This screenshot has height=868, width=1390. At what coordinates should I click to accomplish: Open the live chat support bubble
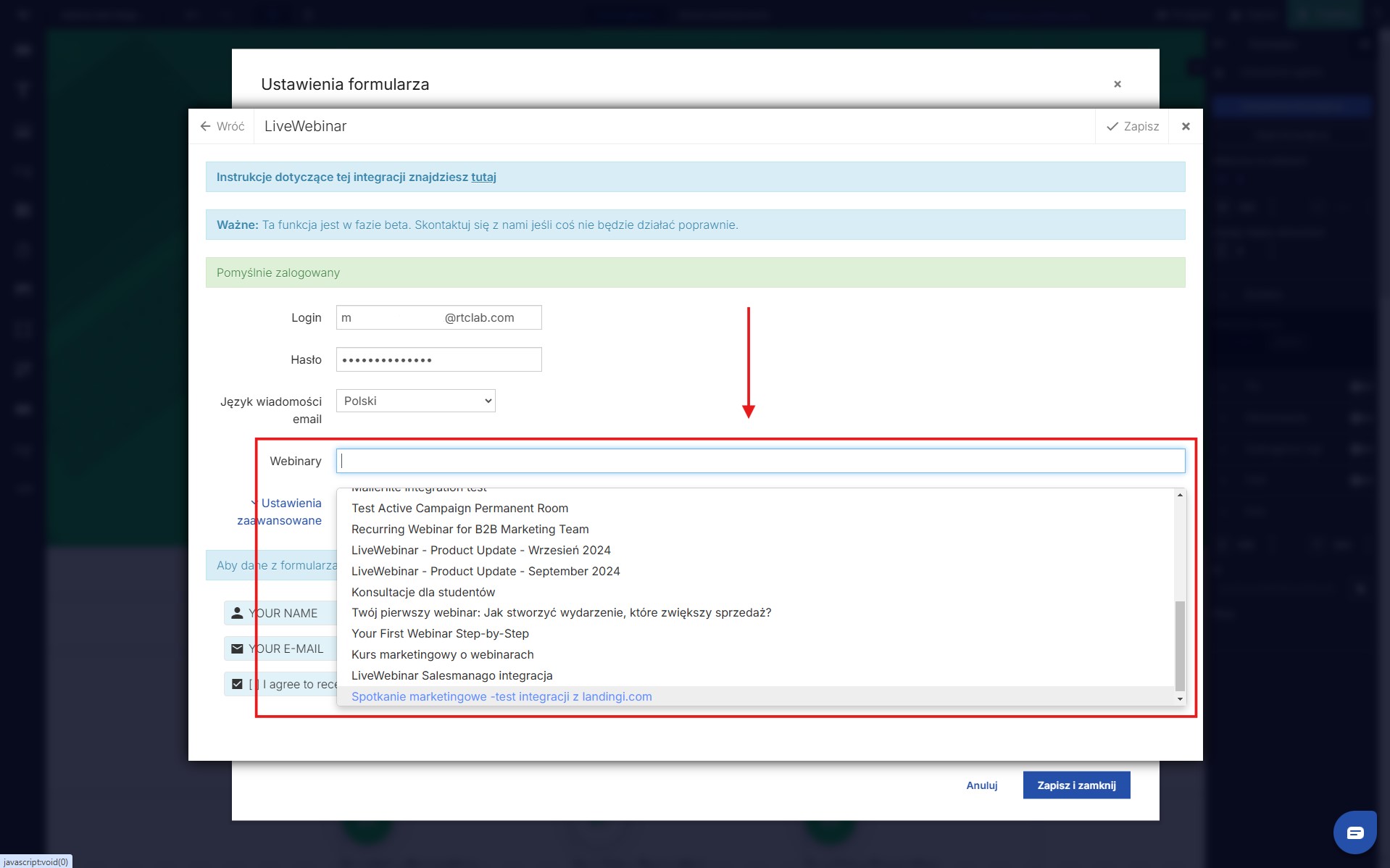click(x=1354, y=832)
